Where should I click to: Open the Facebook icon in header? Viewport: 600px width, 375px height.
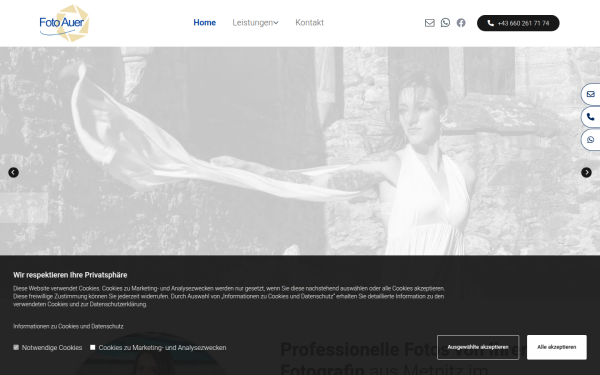point(461,23)
